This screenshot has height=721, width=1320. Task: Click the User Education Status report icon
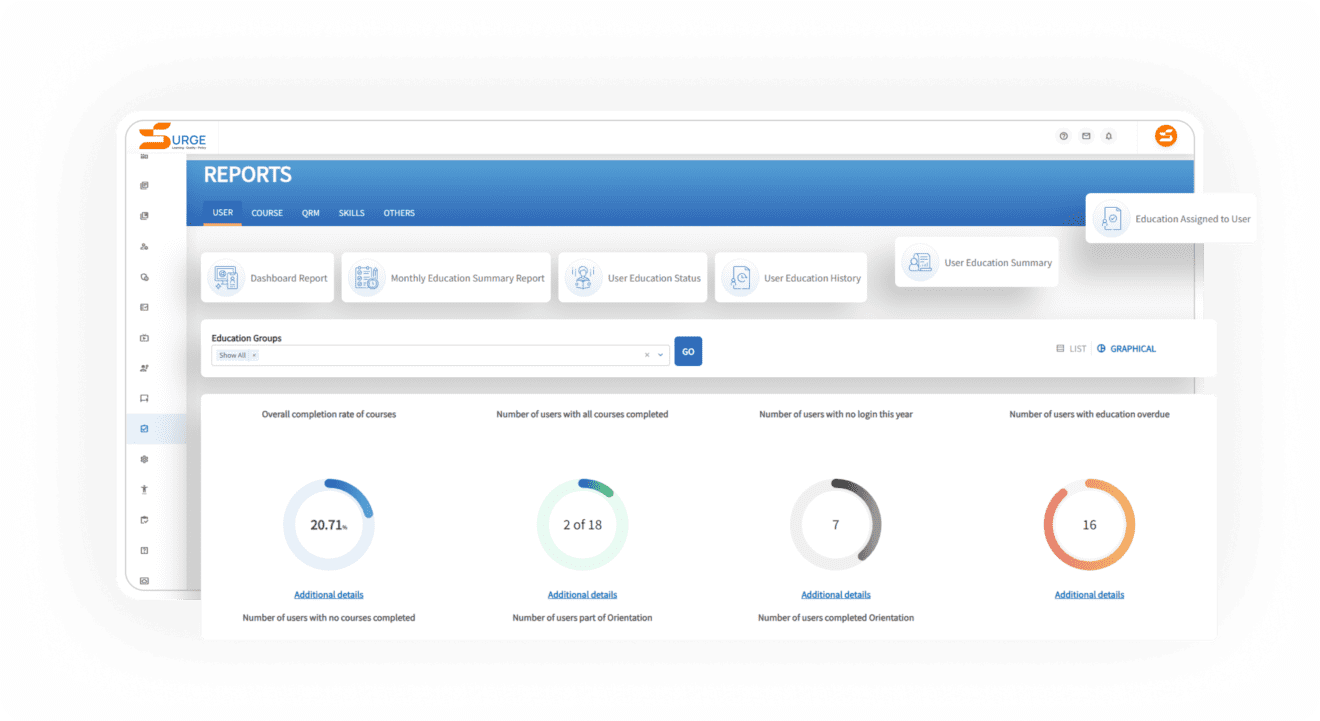(584, 277)
